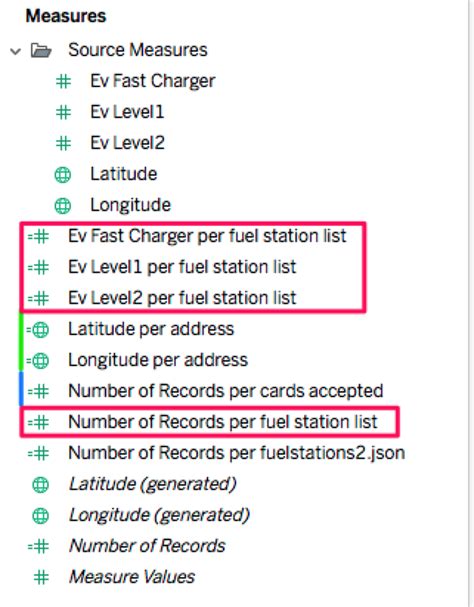
Task: Click the globe icon beside Longitude
Action: tap(63, 206)
